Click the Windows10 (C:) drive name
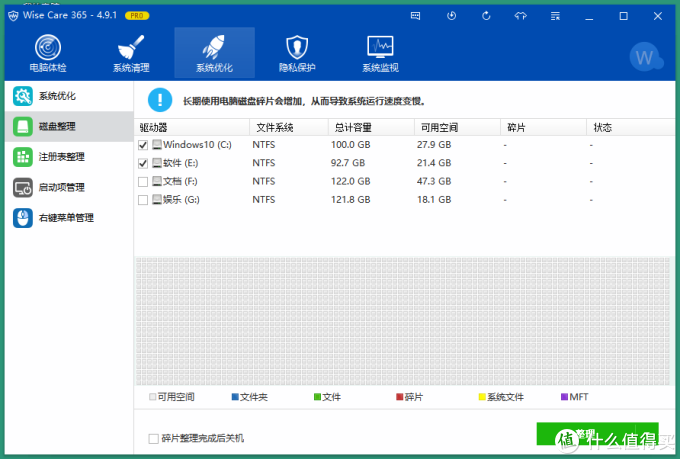Screen dimensions: 680x459 coord(197,144)
